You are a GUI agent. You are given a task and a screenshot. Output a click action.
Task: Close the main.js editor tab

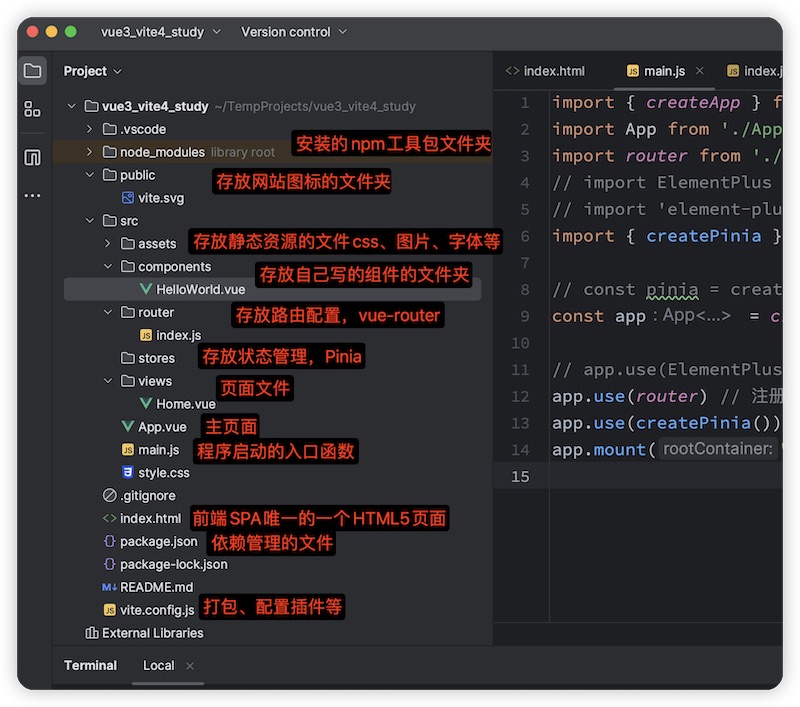699,71
